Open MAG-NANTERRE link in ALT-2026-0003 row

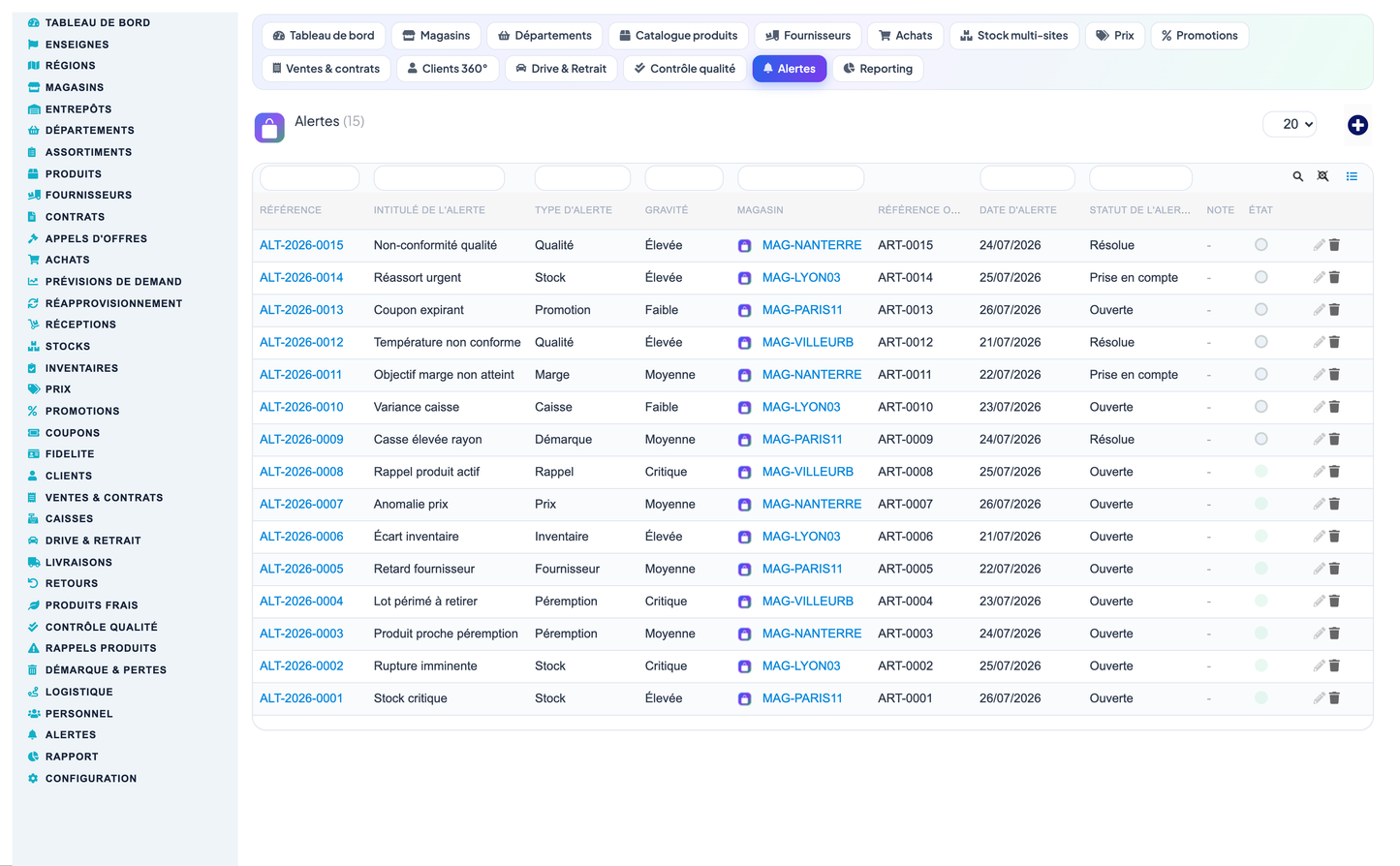pos(812,634)
